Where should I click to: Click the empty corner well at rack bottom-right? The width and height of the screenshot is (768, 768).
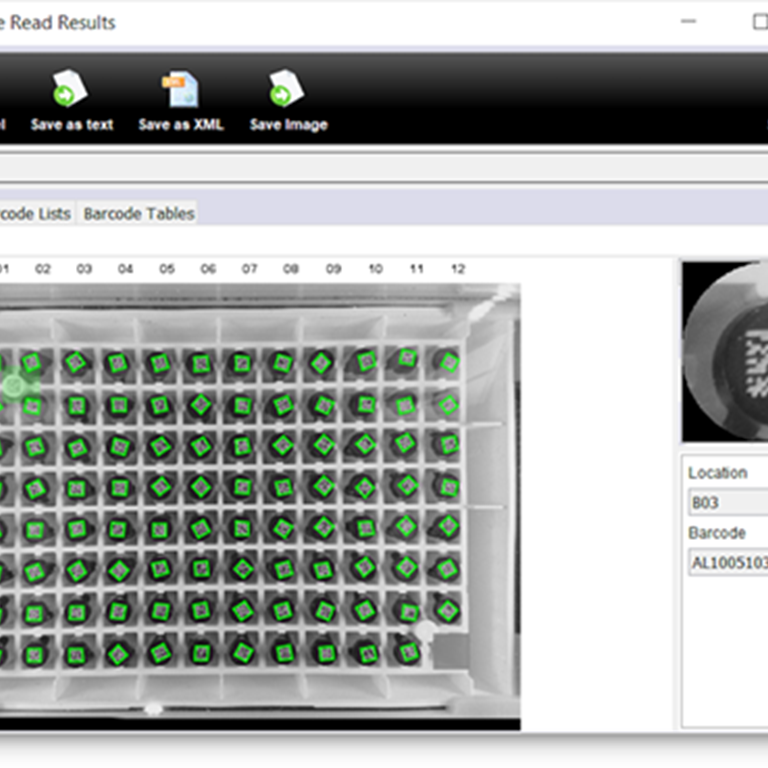(x=447, y=652)
